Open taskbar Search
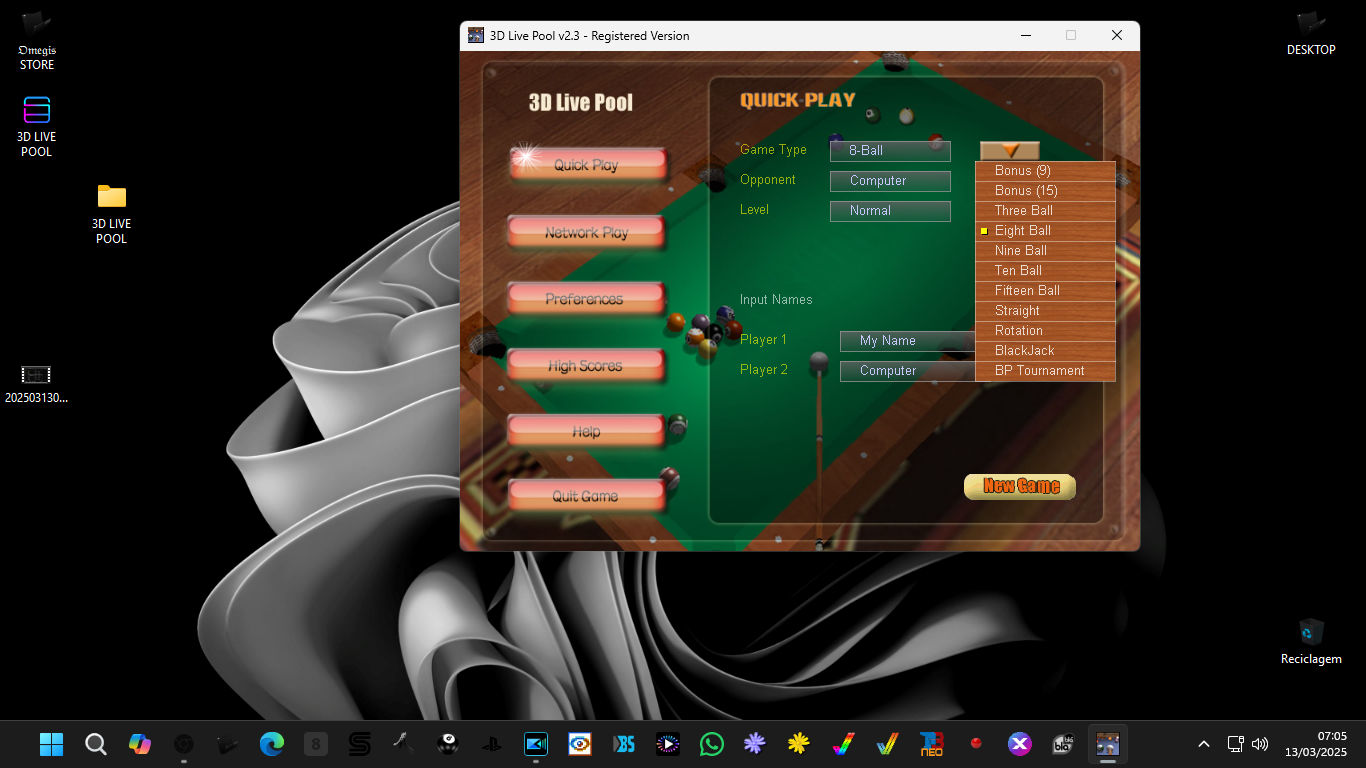This screenshot has height=768, width=1366. coord(95,744)
